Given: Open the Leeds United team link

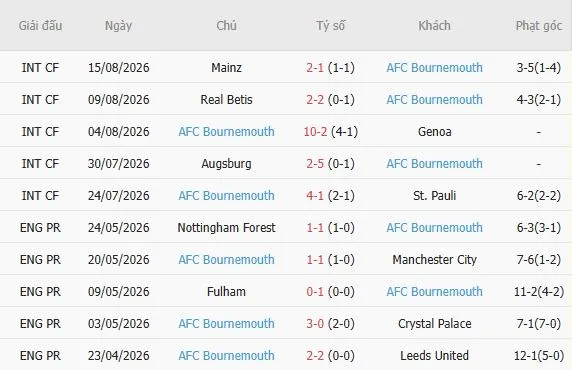Looking at the screenshot, I should (x=434, y=355).
